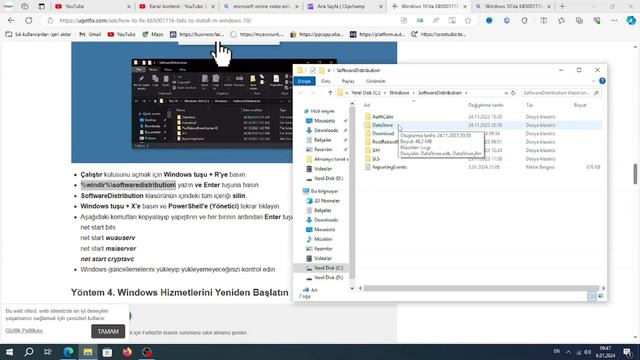Viewport: 640px width, 360px height.
Task: Click the browser refresh icon
Action: (x=29, y=20)
